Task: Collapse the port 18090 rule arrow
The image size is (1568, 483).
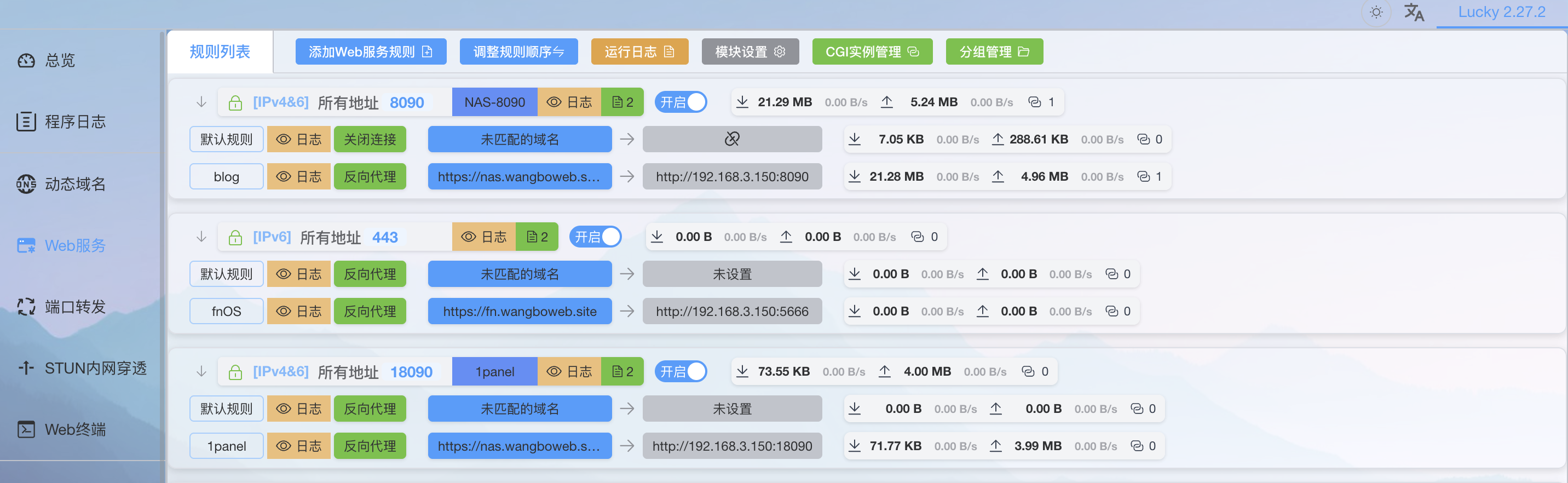Action: [201, 371]
